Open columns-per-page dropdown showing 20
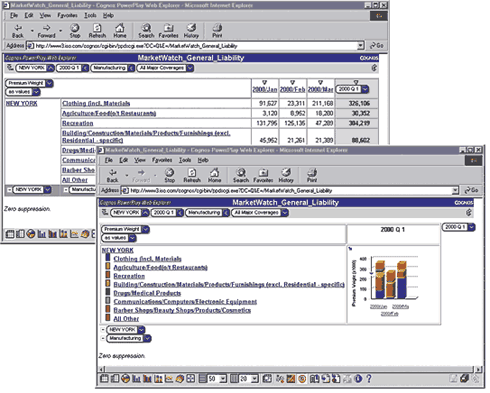Viewport: 490px width, 393px height. [x=255, y=379]
